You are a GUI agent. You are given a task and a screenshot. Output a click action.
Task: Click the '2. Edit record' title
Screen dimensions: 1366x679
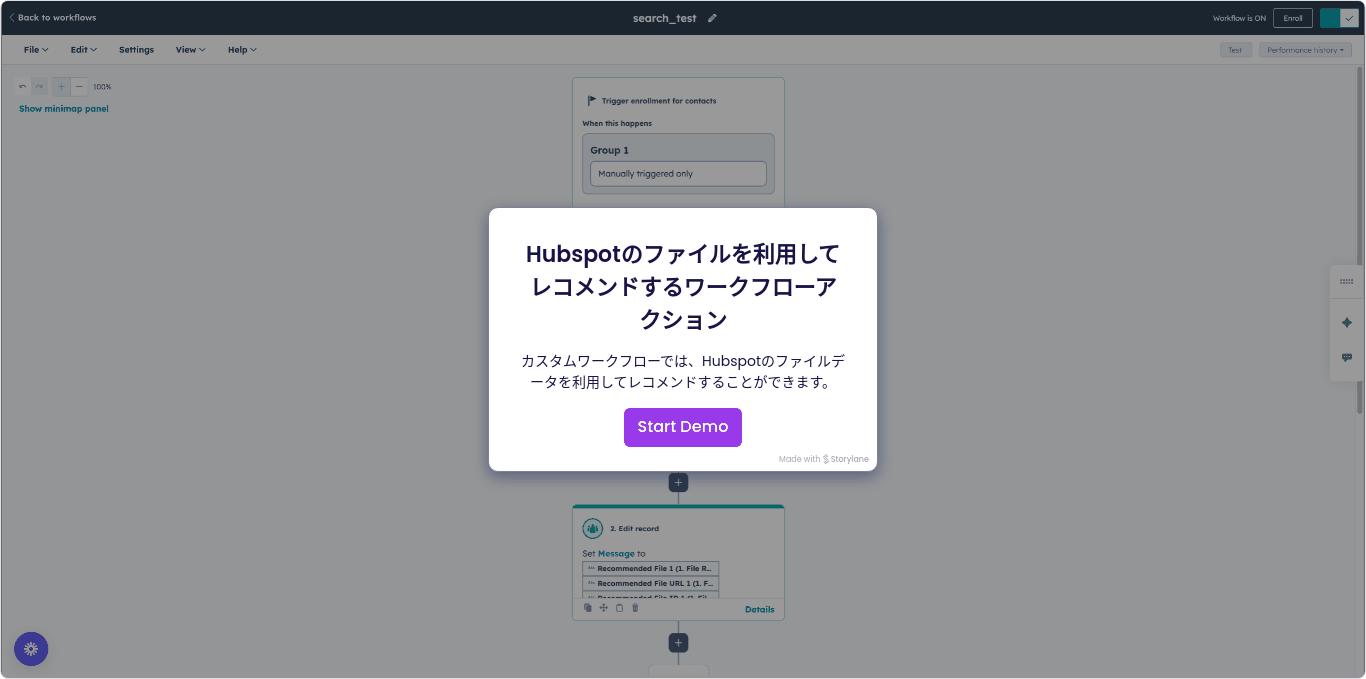coord(635,529)
